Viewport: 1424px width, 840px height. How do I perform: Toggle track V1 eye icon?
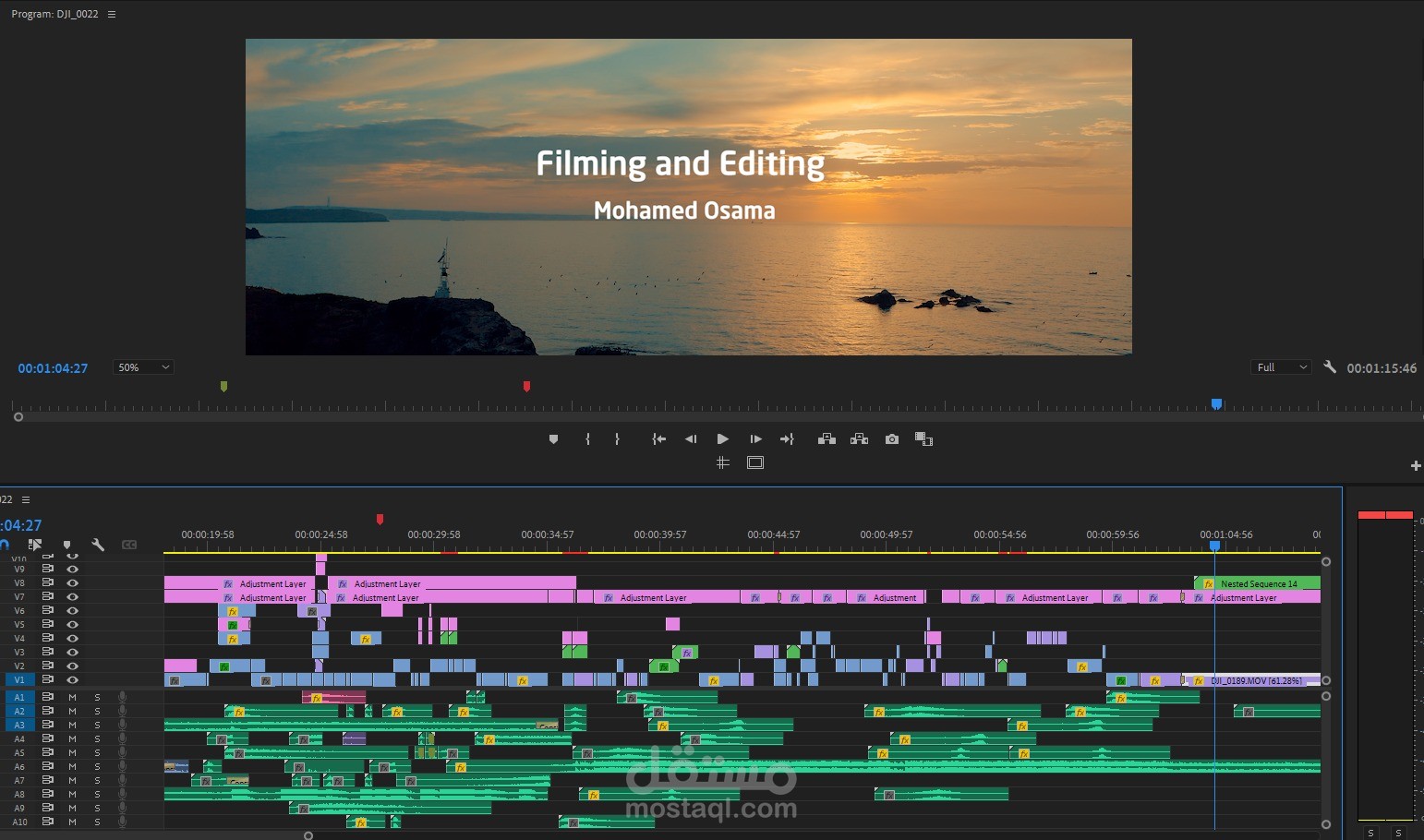[72, 680]
